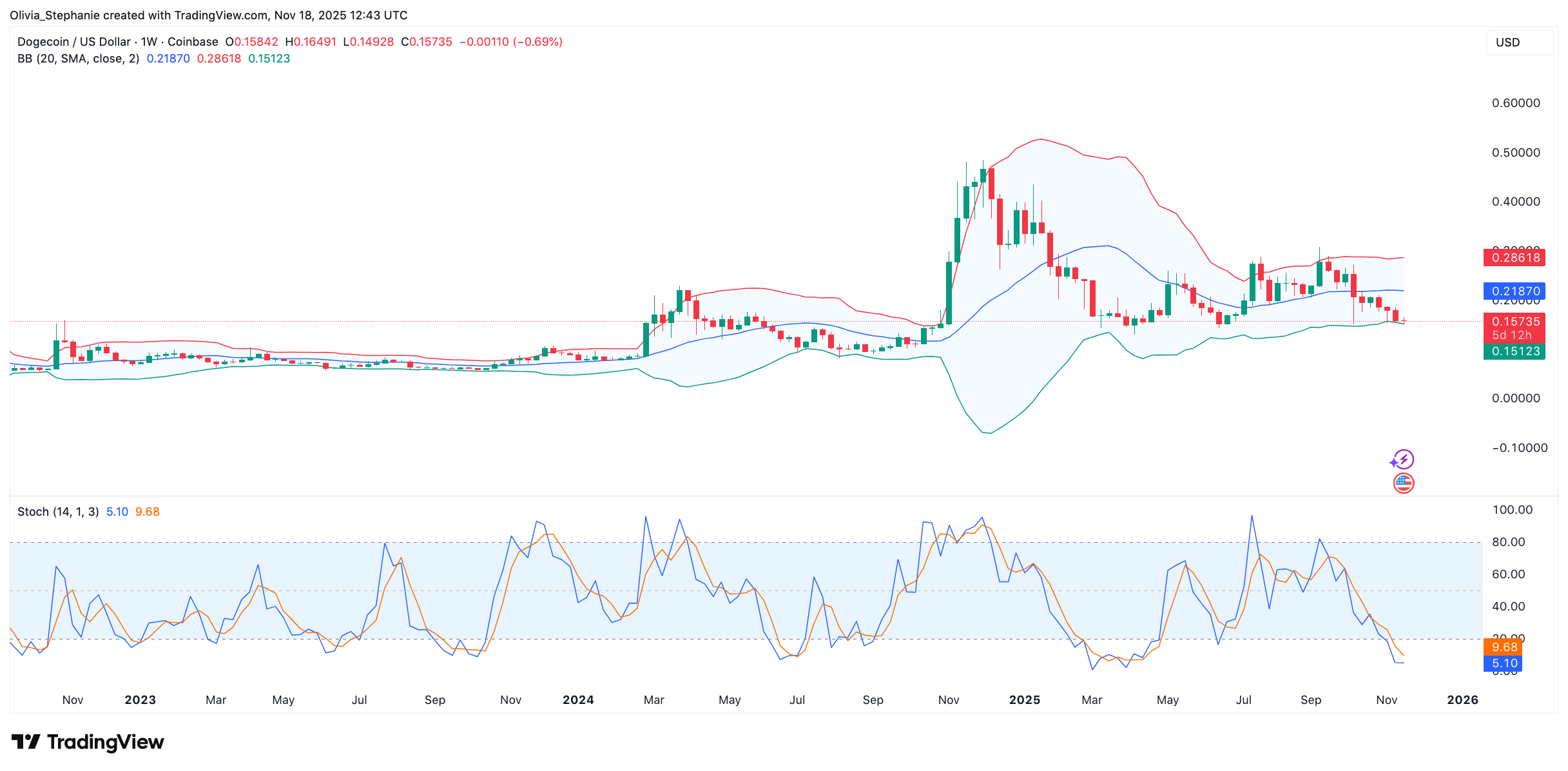1568x771 pixels.
Task: Click the TradingView.com link in the header
Action: tap(220, 15)
